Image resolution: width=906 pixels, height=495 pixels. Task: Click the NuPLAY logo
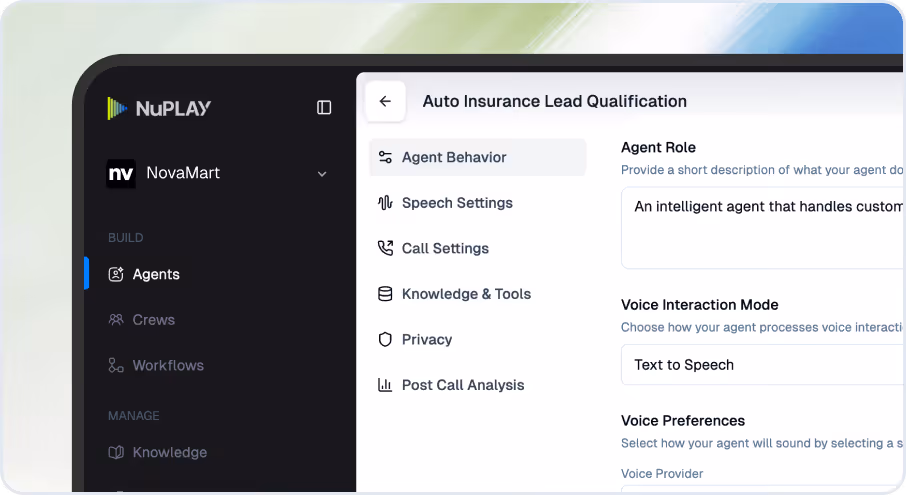[x=159, y=108]
